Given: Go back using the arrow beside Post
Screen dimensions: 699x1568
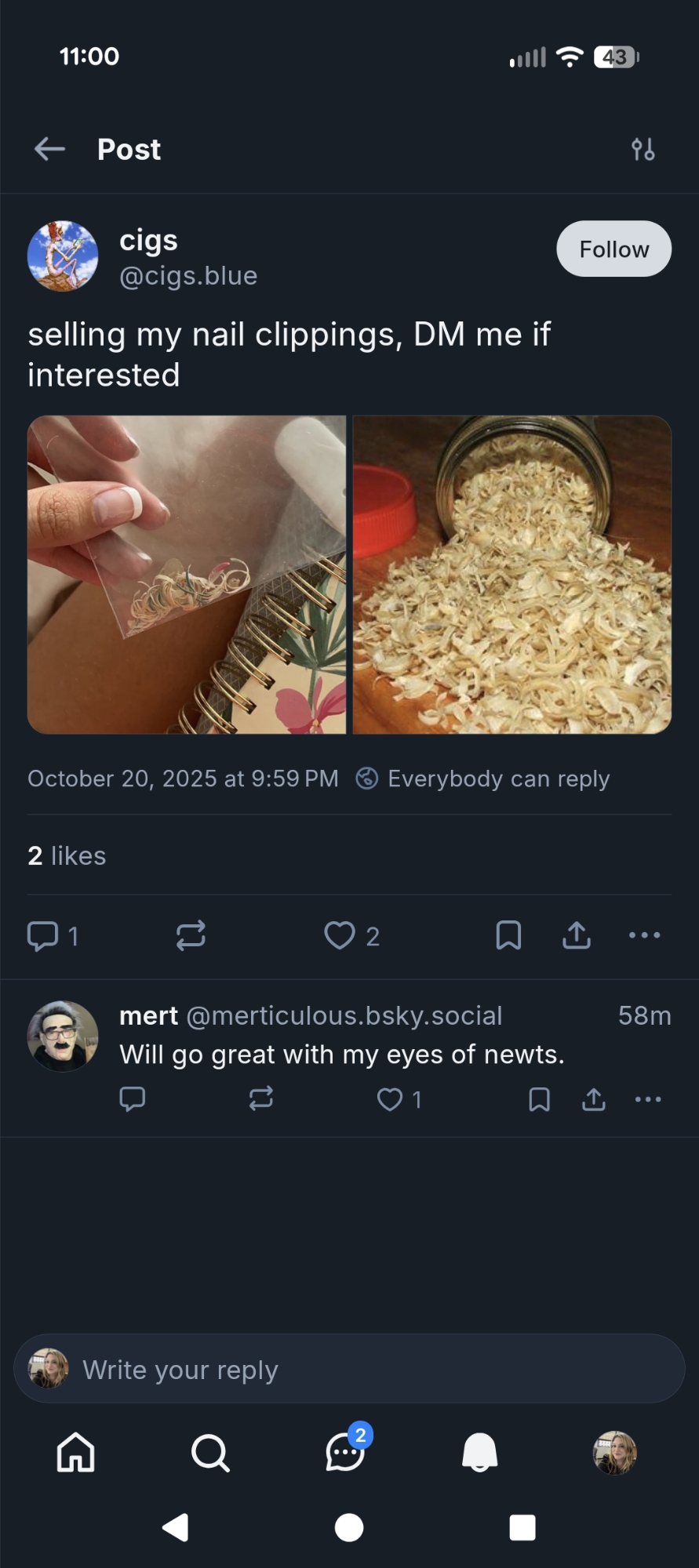Looking at the screenshot, I should [x=49, y=149].
